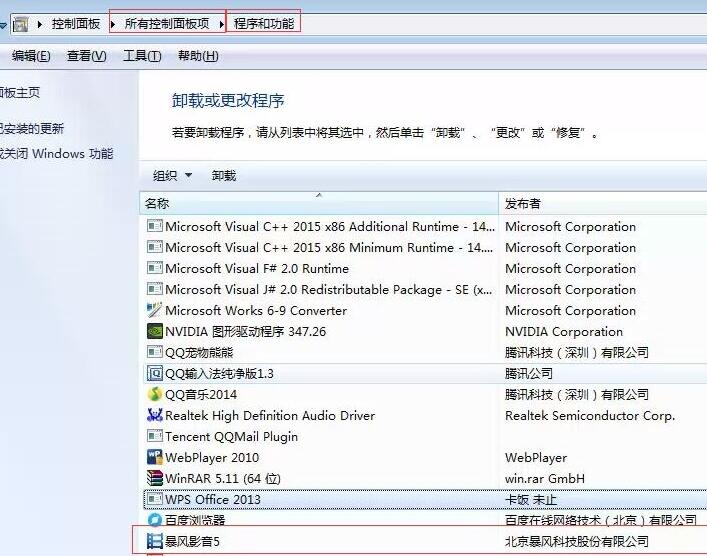
Task: Click the WinRAR 5.11 icon
Action: click(155, 478)
